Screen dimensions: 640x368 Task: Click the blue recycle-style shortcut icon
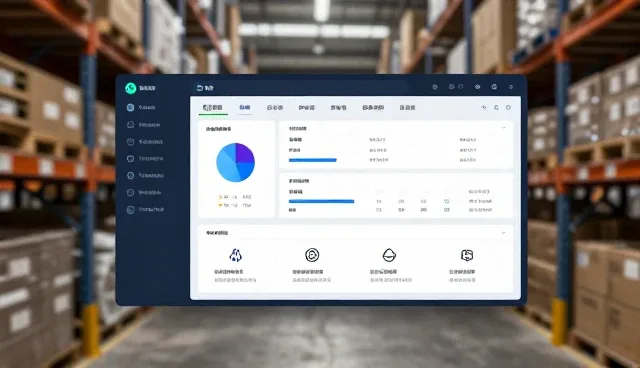click(236, 255)
